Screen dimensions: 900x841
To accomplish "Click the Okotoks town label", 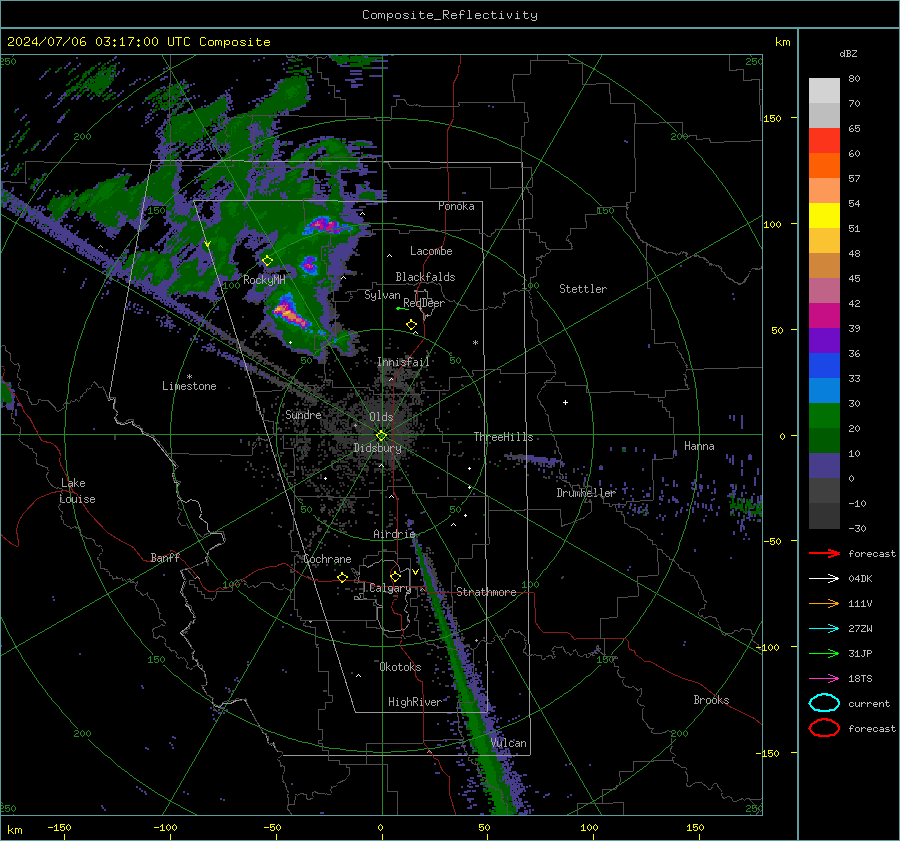I will pos(400,667).
